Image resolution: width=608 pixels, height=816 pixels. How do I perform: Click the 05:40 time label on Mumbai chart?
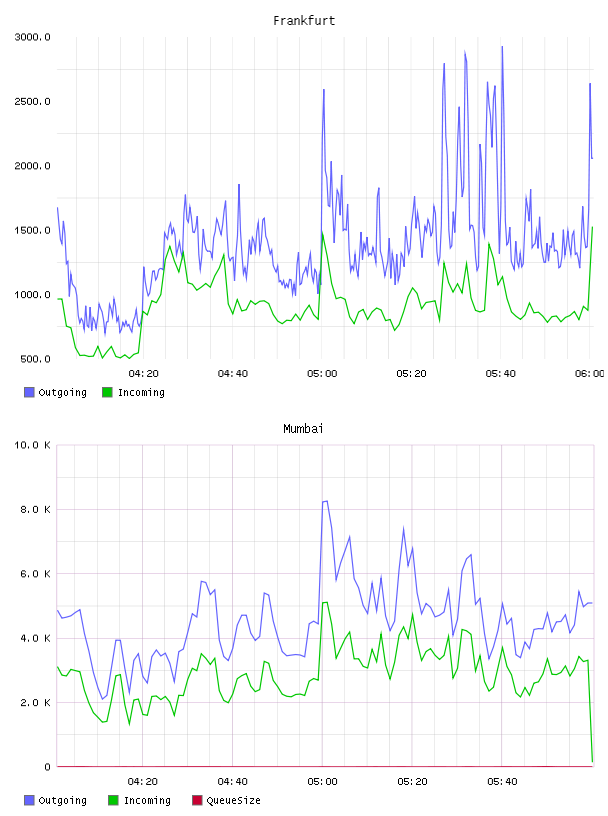(x=502, y=782)
